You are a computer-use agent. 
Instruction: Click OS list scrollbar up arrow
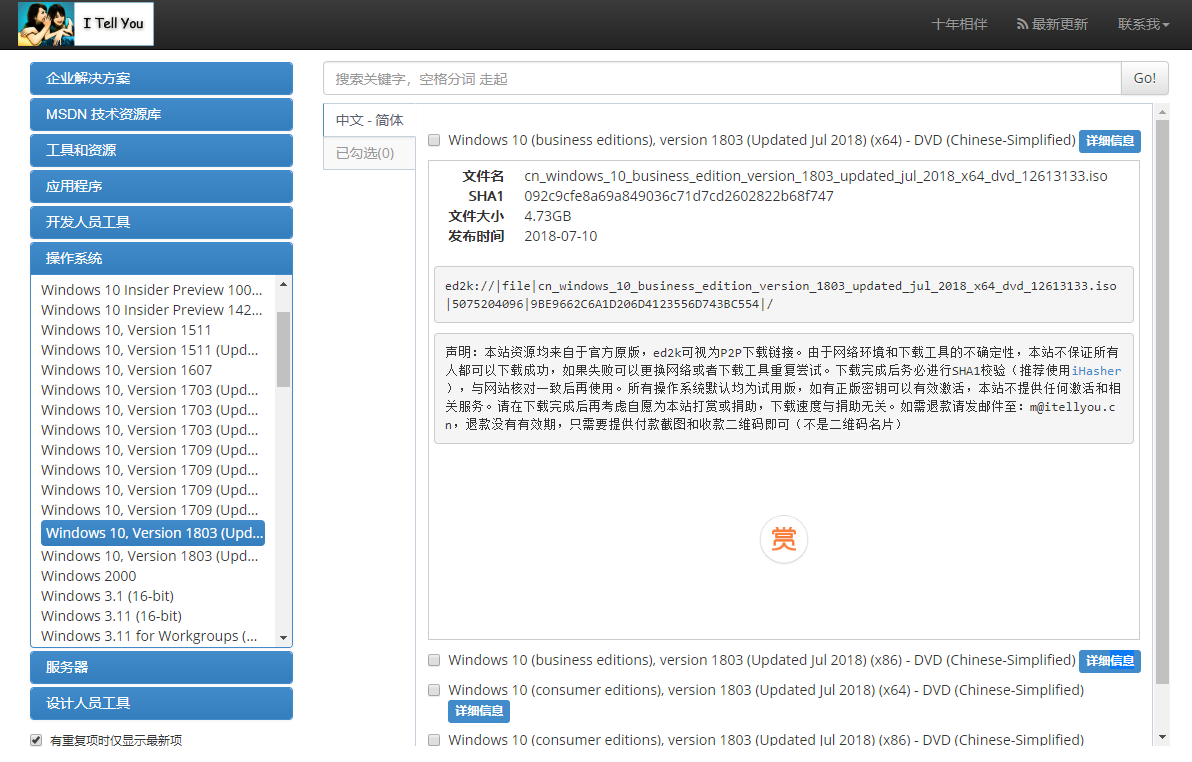click(x=284, y=284)
